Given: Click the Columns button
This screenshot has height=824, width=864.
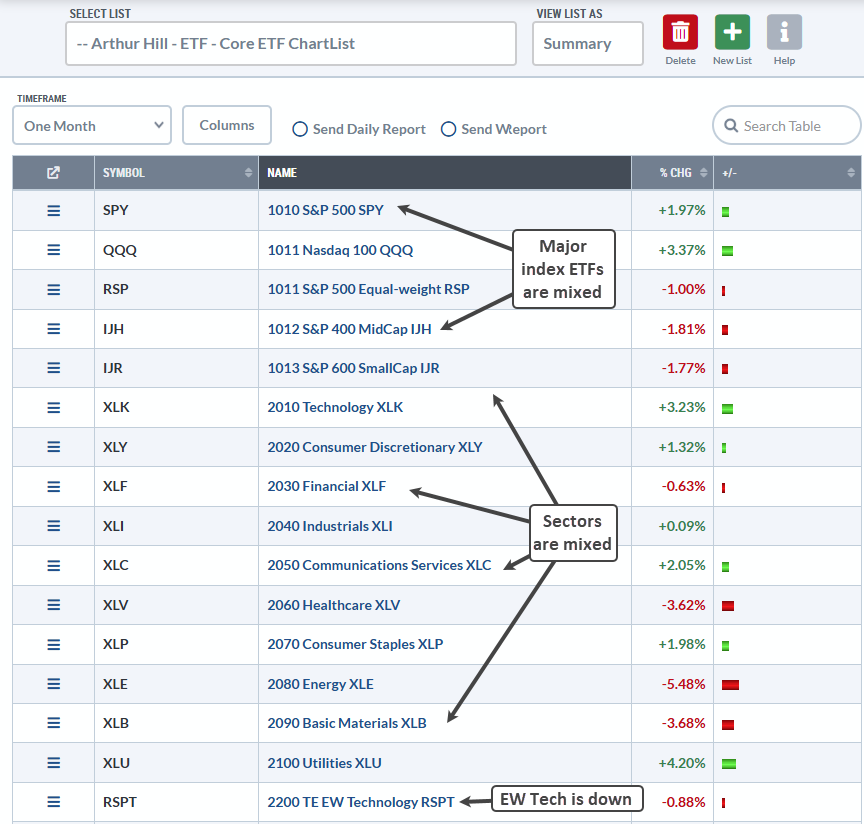Looking at the screenshot, I should point(226,125).
